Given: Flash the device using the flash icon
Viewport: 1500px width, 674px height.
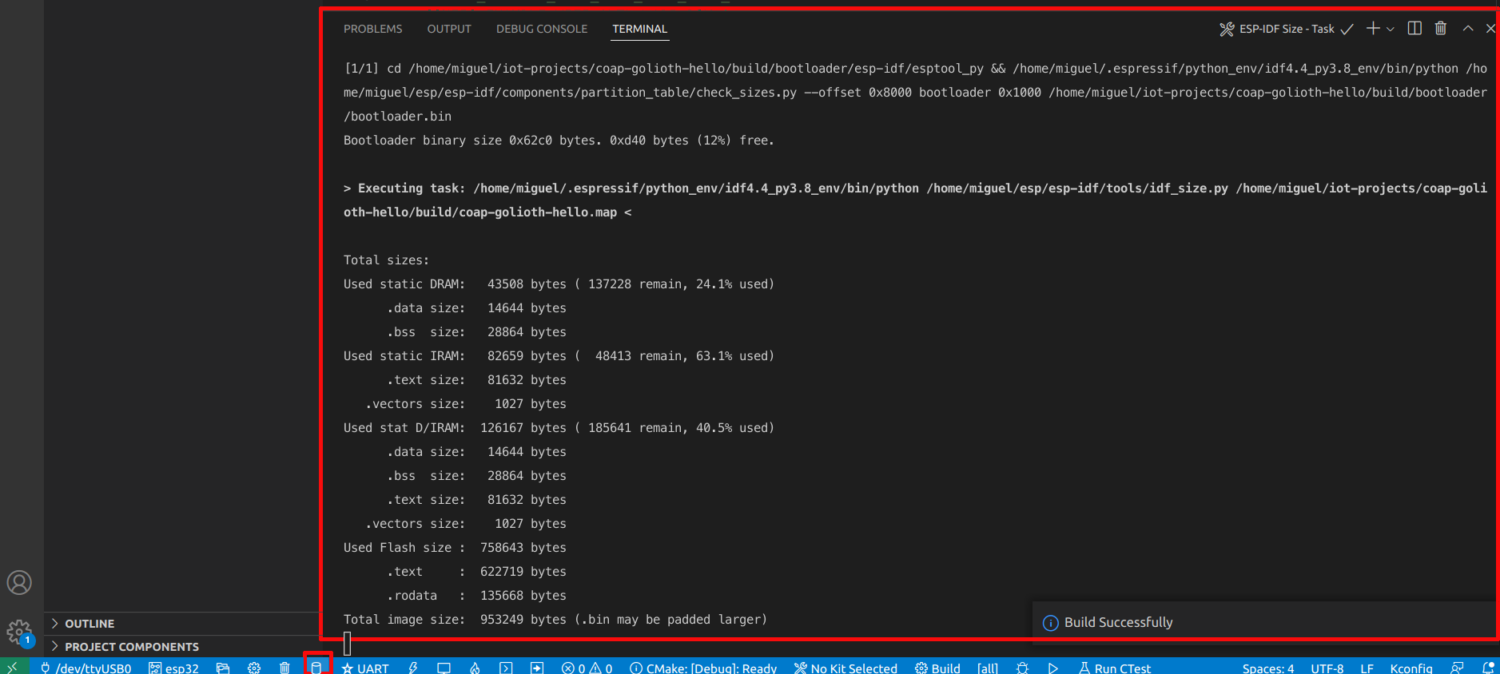Looking at the screenshot, I should [412, 667].
